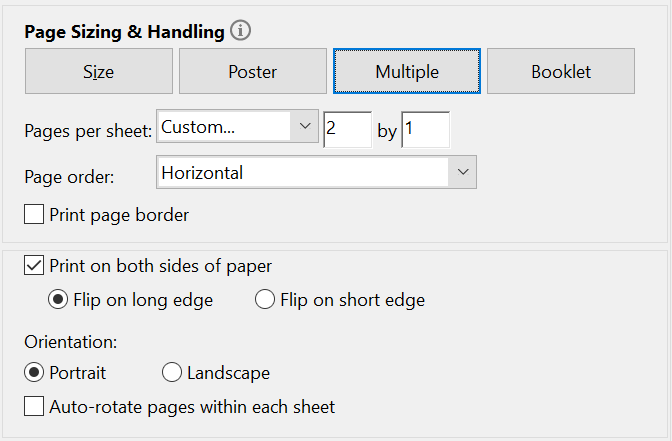This screenshot has height=441, width=672.
Task: Choose the Poster option
Action: [253, 71]
